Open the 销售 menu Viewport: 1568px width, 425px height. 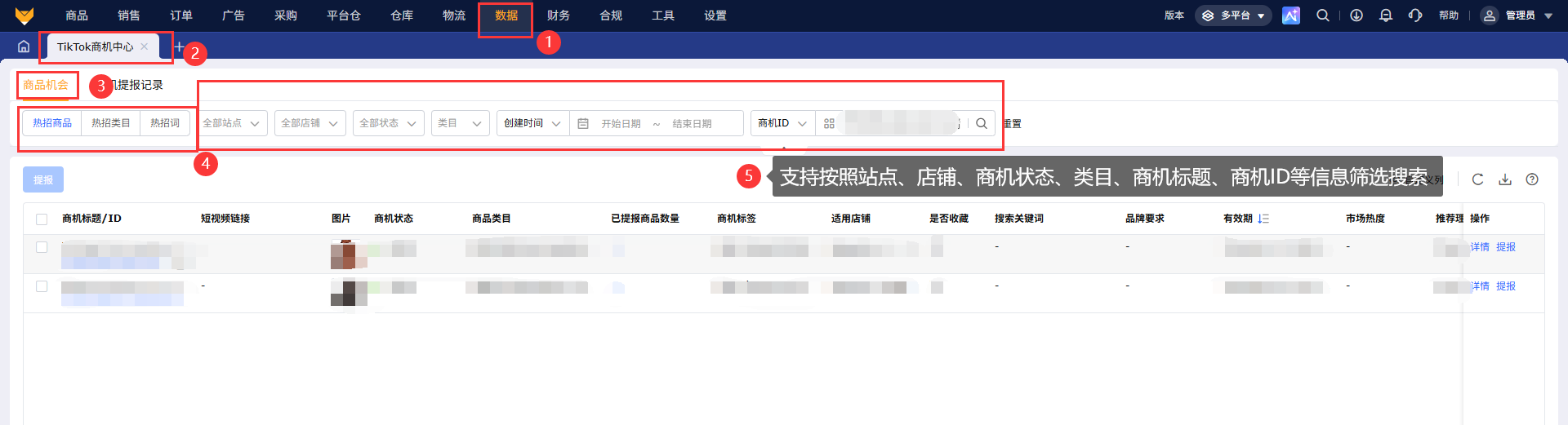coord(129,15)
